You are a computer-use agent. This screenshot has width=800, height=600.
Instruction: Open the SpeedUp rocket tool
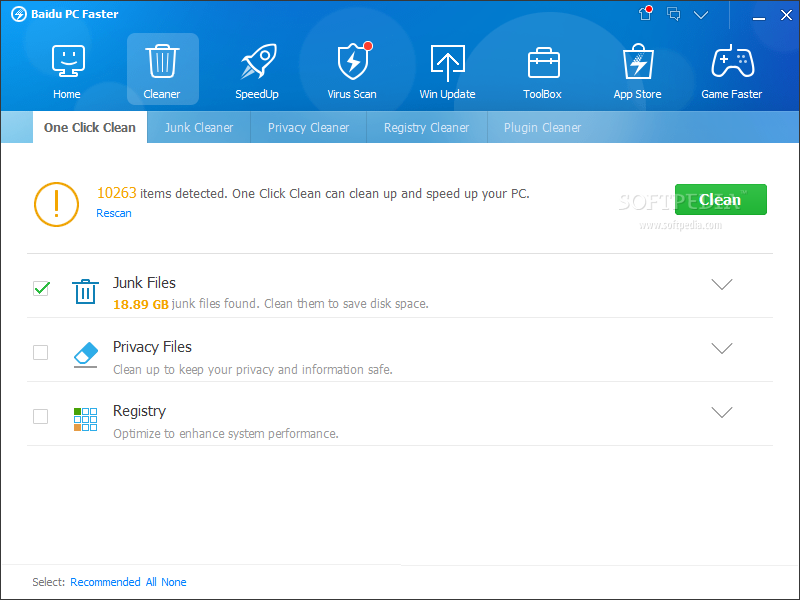(257, 71)
